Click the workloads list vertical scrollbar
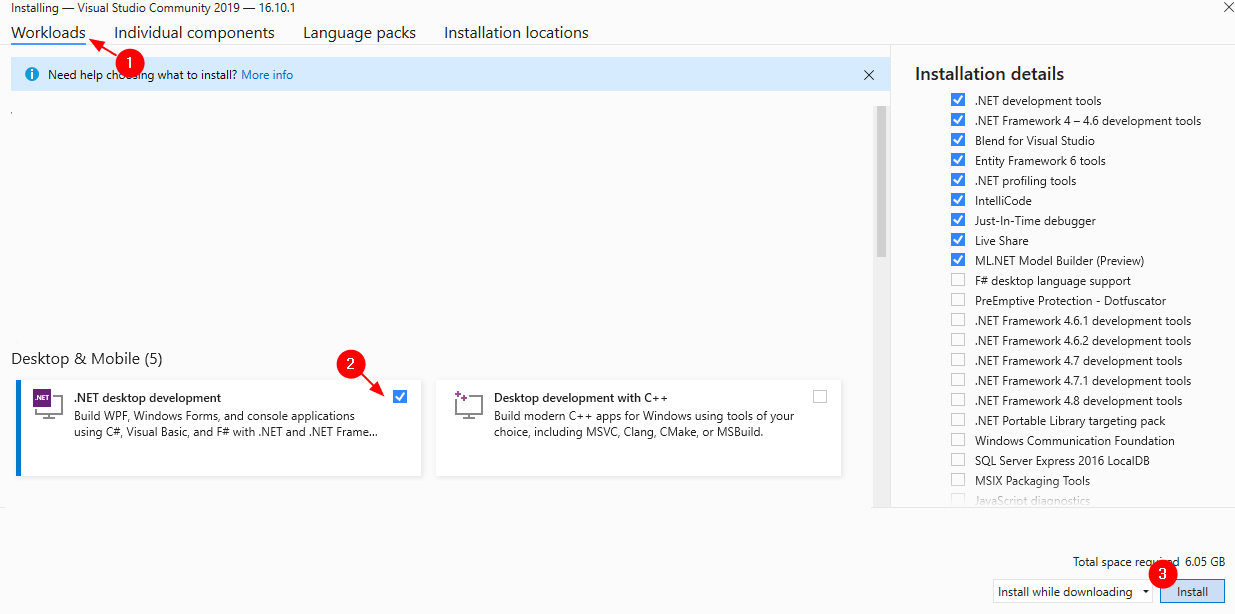This screenshot has width=1235, height=614. tap(881, 182)
